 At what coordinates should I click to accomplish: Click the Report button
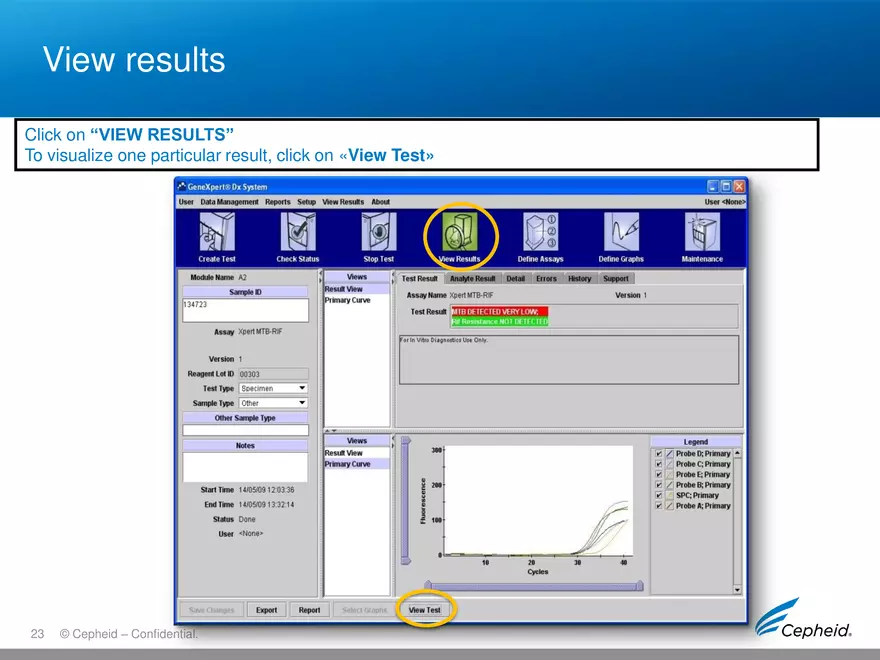[310, 609]
